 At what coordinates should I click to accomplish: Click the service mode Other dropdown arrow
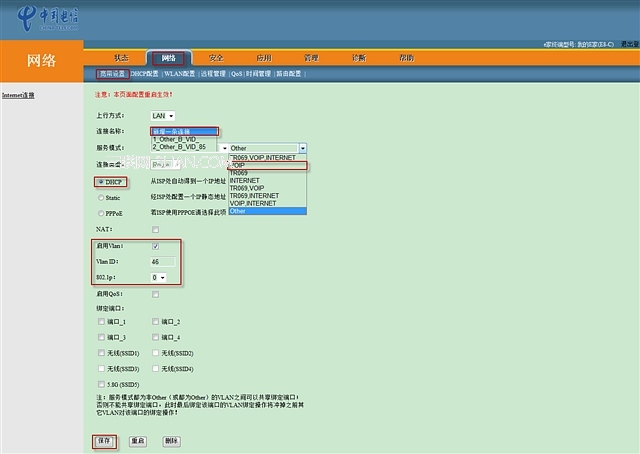302,148
